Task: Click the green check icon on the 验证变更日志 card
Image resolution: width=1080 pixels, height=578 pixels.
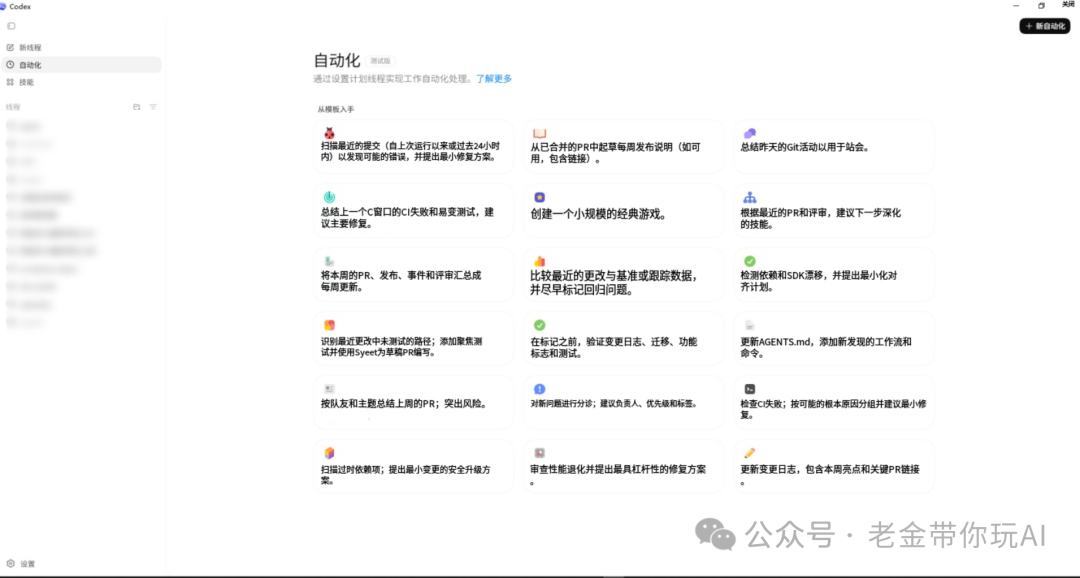Action: [x=539, y=325]
